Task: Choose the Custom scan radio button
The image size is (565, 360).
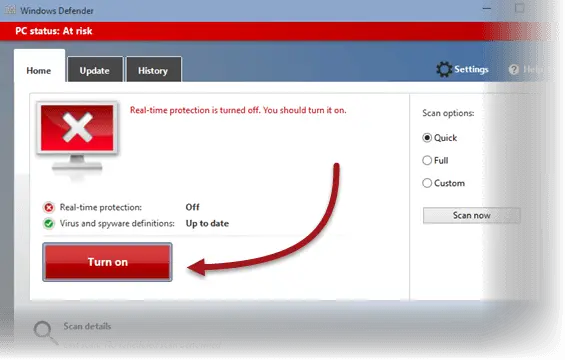Action: [x=427, y=183]
